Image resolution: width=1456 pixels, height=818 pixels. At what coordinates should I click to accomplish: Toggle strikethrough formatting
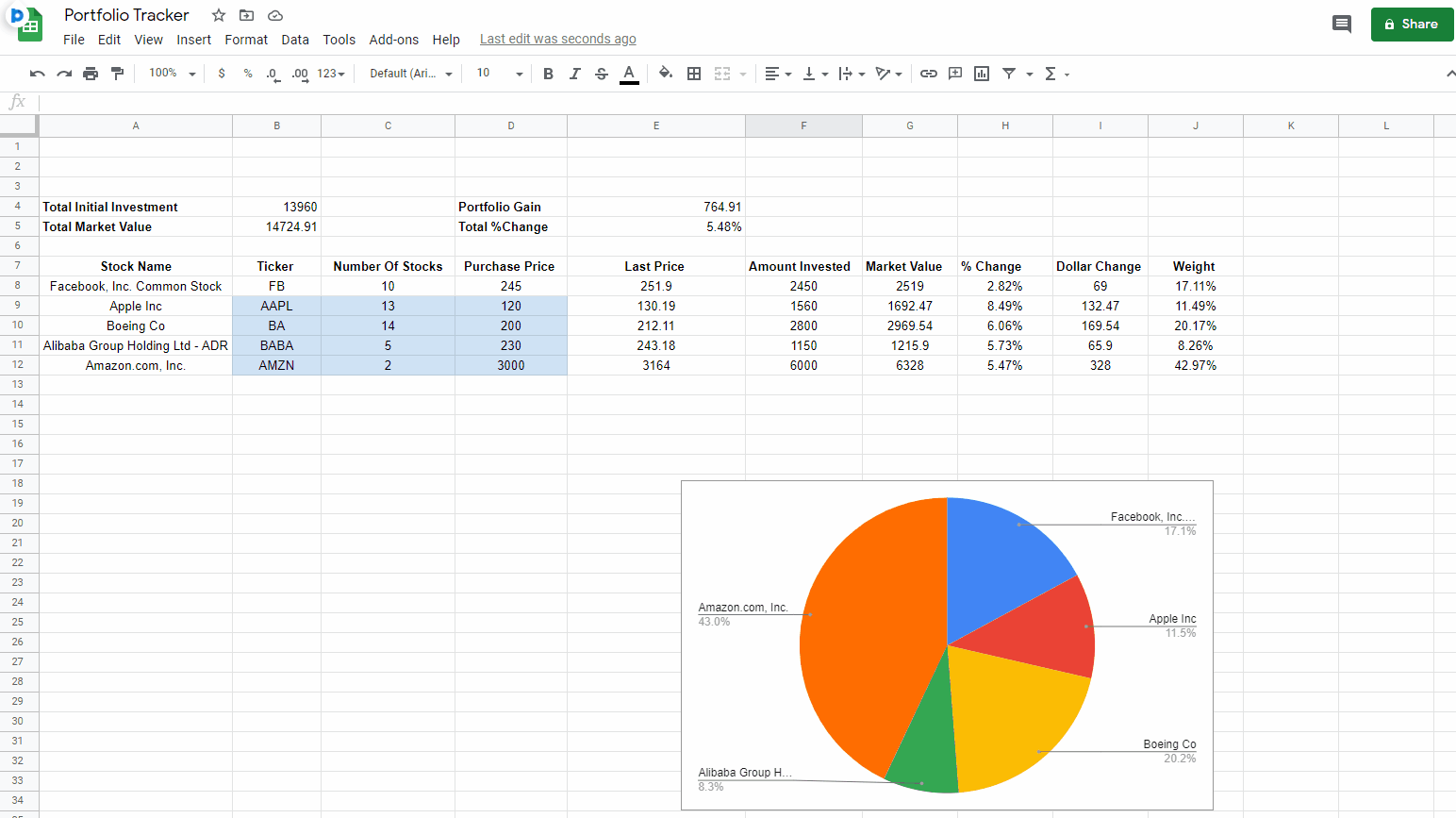[x=602, y=74]
